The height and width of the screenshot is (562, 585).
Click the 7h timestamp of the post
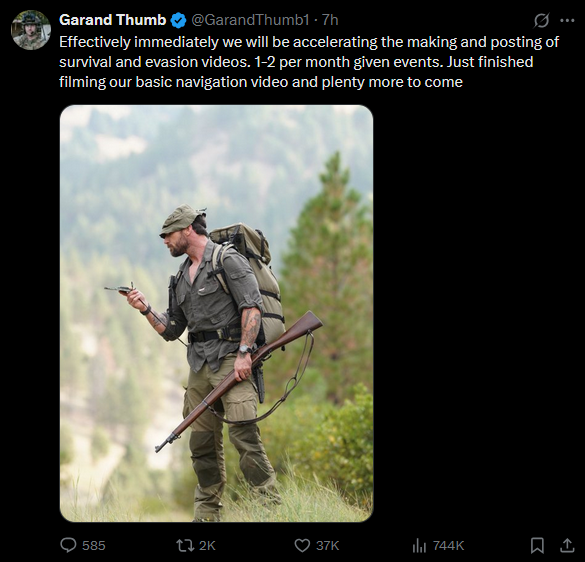pos(330,20)
